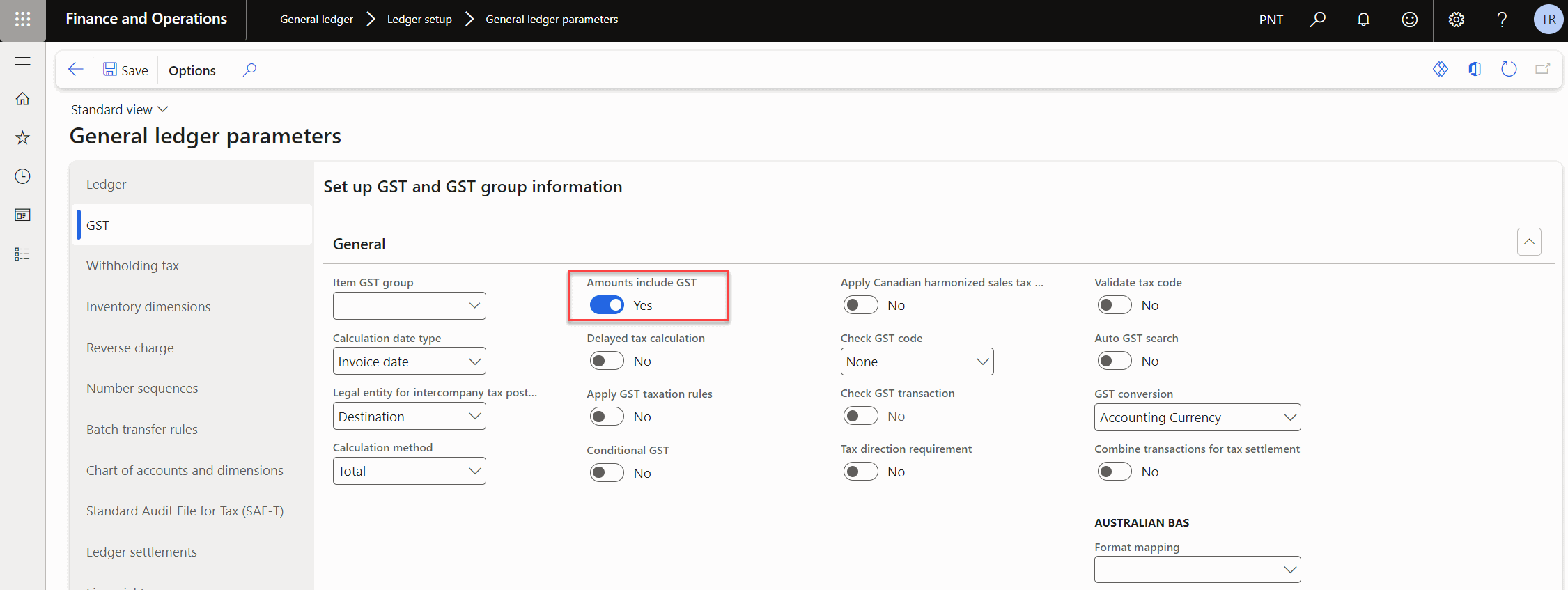Open the Item GST group dropdown
Screen dimensions: 1568x590
click(x=410, y=306)
